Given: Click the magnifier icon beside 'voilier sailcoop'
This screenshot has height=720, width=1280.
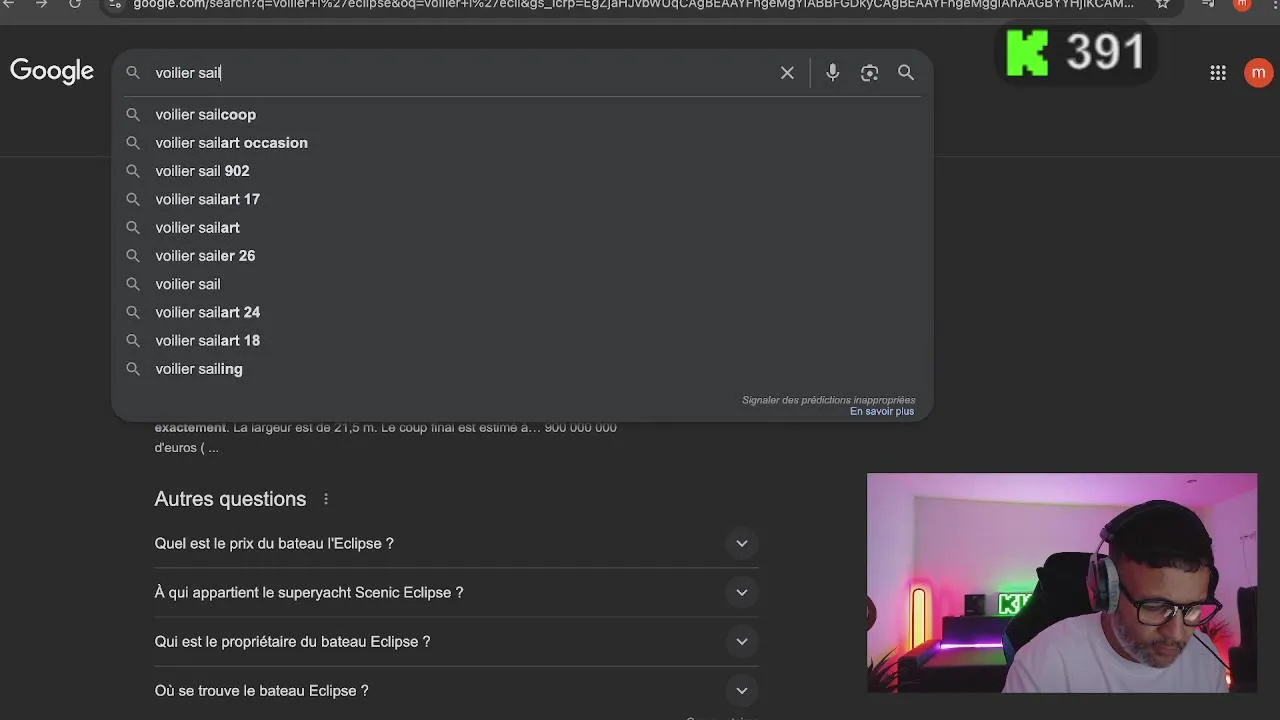Looking at the screenshot, I should pyautogui.click(x=132, y=115).
